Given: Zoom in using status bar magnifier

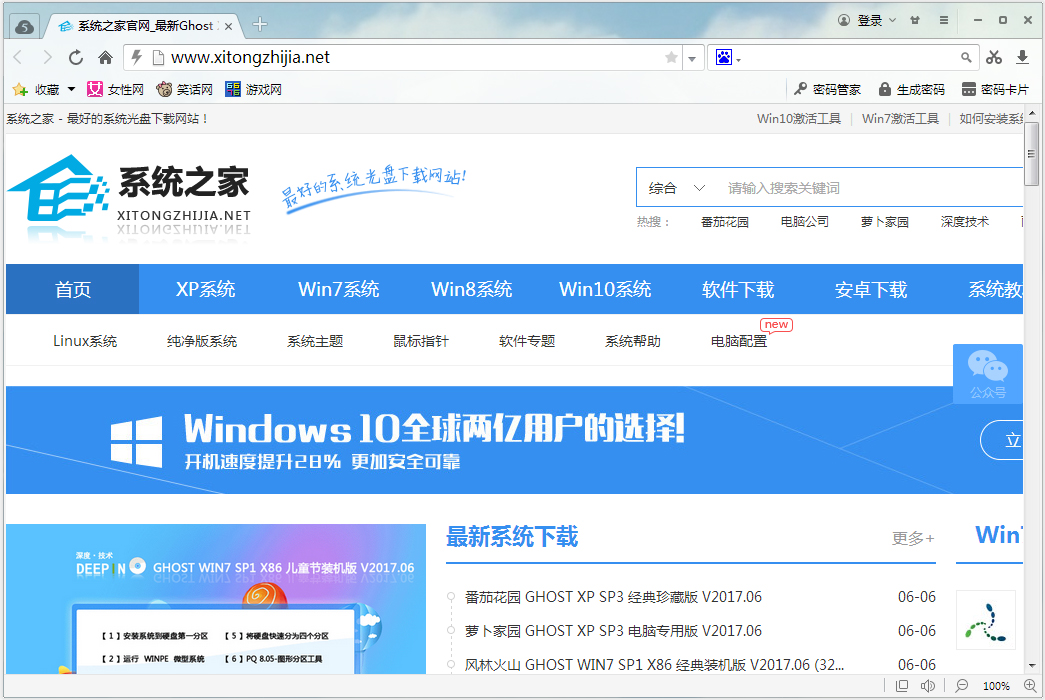Looking at the screenshot, I should (1029, 686).
